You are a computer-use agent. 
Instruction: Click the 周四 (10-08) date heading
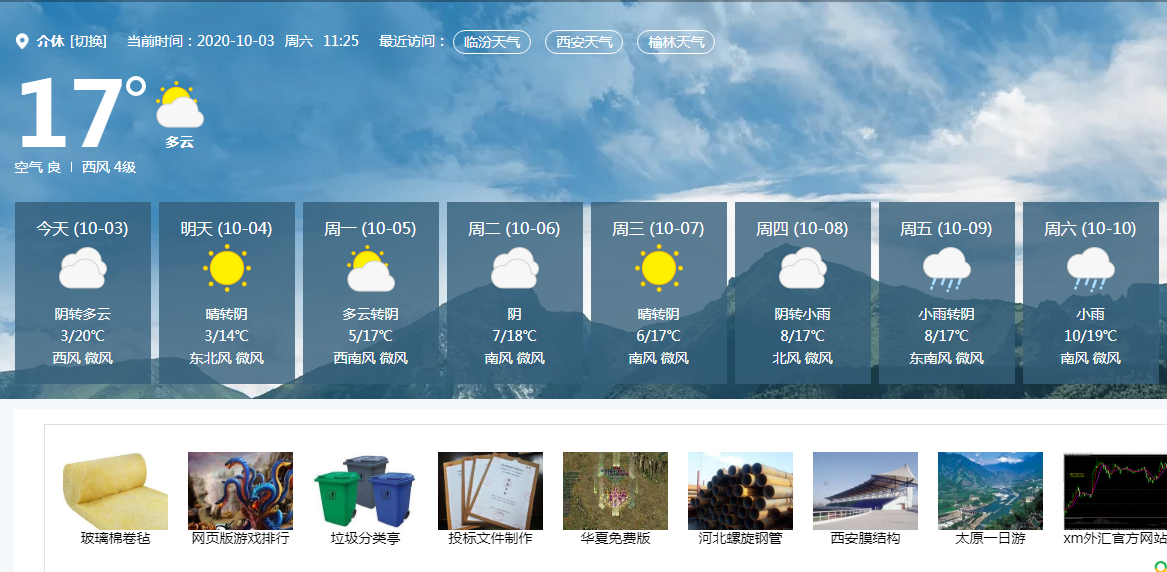pos(802,229)
